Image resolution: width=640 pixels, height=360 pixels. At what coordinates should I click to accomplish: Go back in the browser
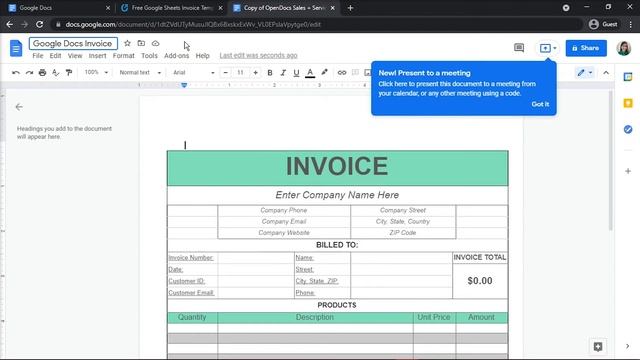9,24
